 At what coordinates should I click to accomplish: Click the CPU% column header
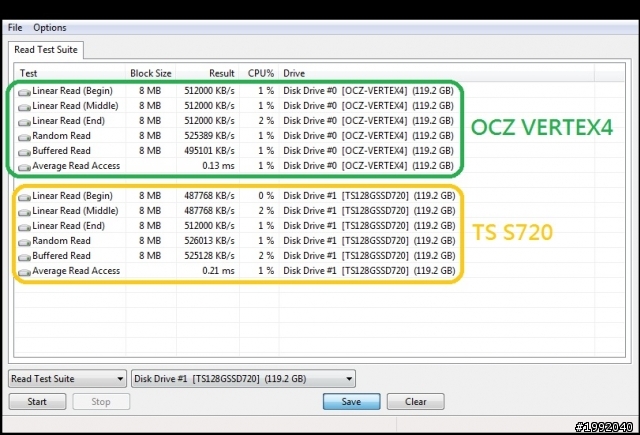[x=261, y=73]
